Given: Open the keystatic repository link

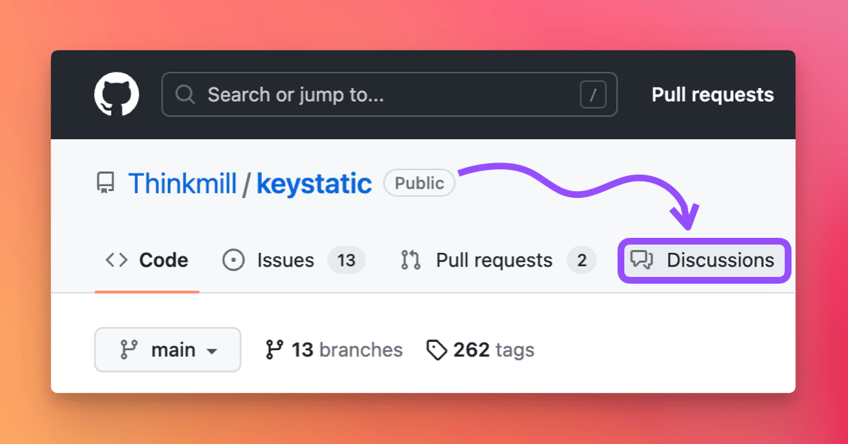Looking at the screenshot, I should click(314, 183).
